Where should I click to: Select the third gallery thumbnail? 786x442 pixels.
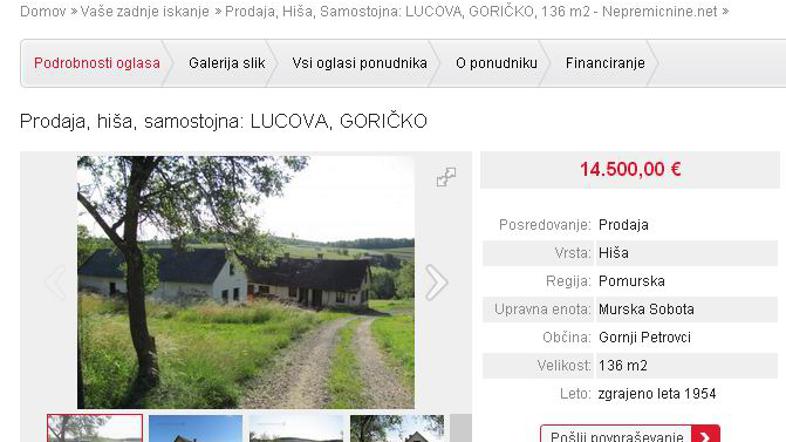pyautogui.click(x=296, y=428)
